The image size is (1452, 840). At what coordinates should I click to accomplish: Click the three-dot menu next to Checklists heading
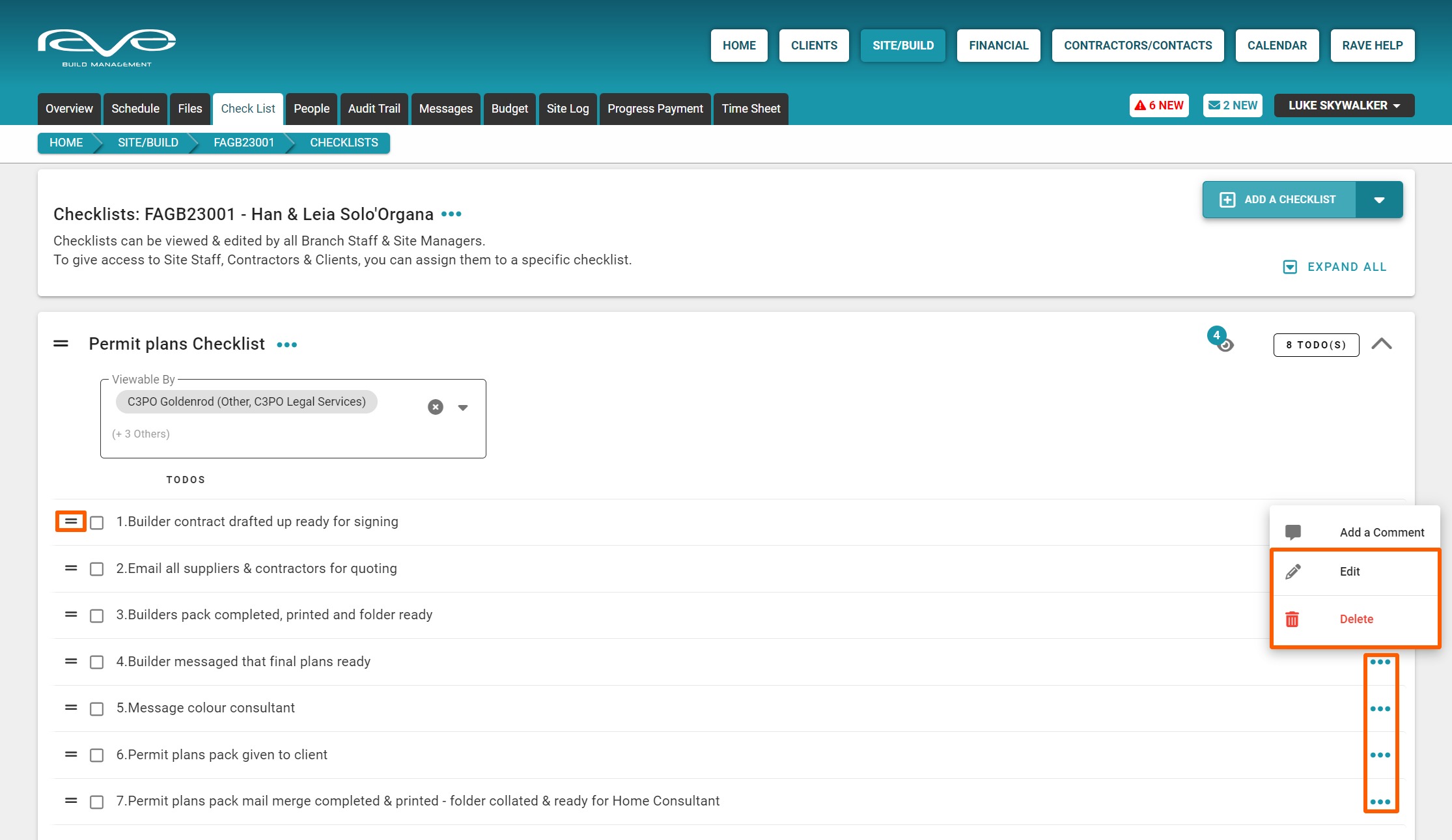click(x=451, y=214)
